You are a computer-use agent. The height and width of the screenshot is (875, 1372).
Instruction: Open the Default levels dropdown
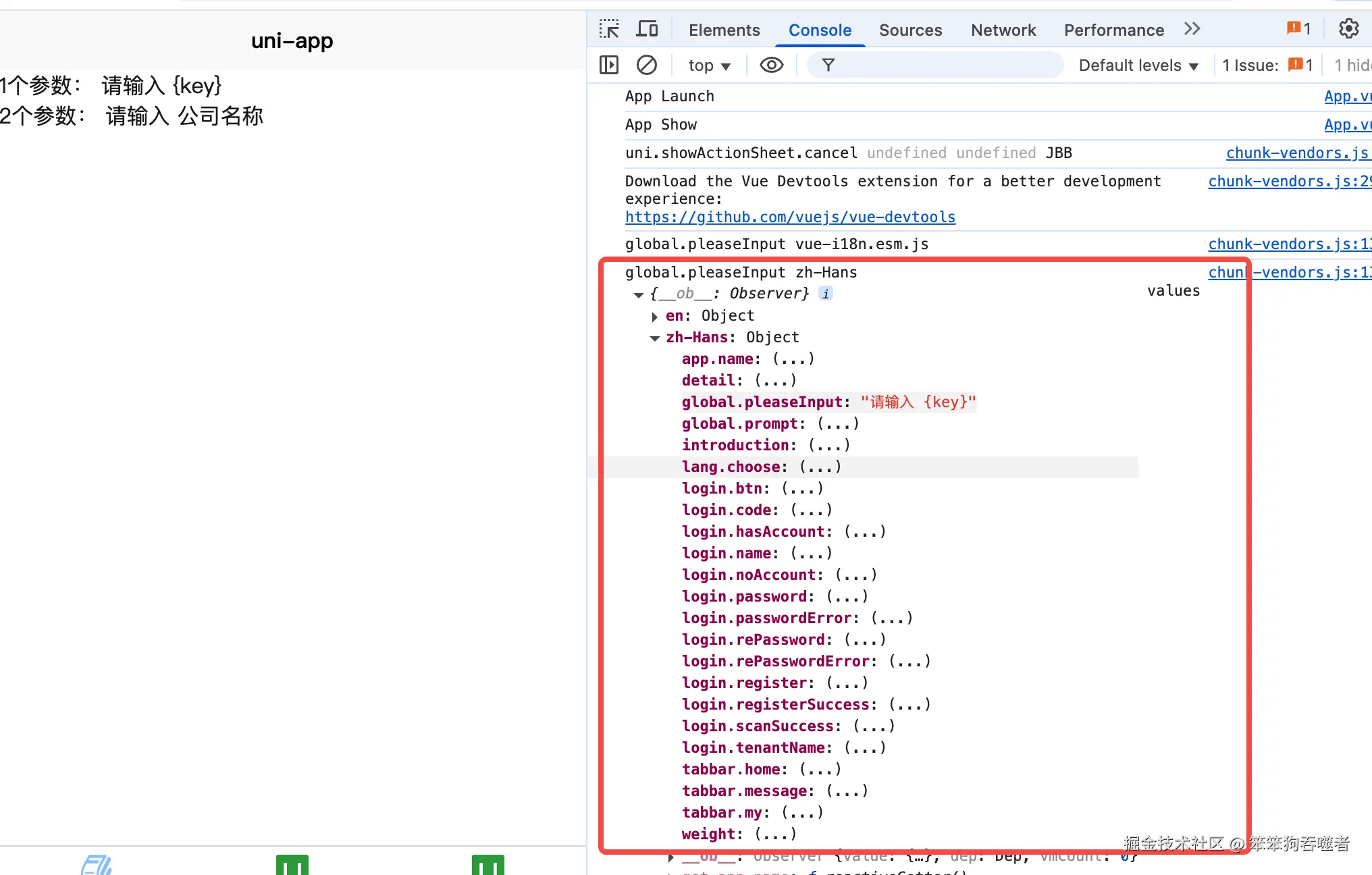click(1138, 65)
